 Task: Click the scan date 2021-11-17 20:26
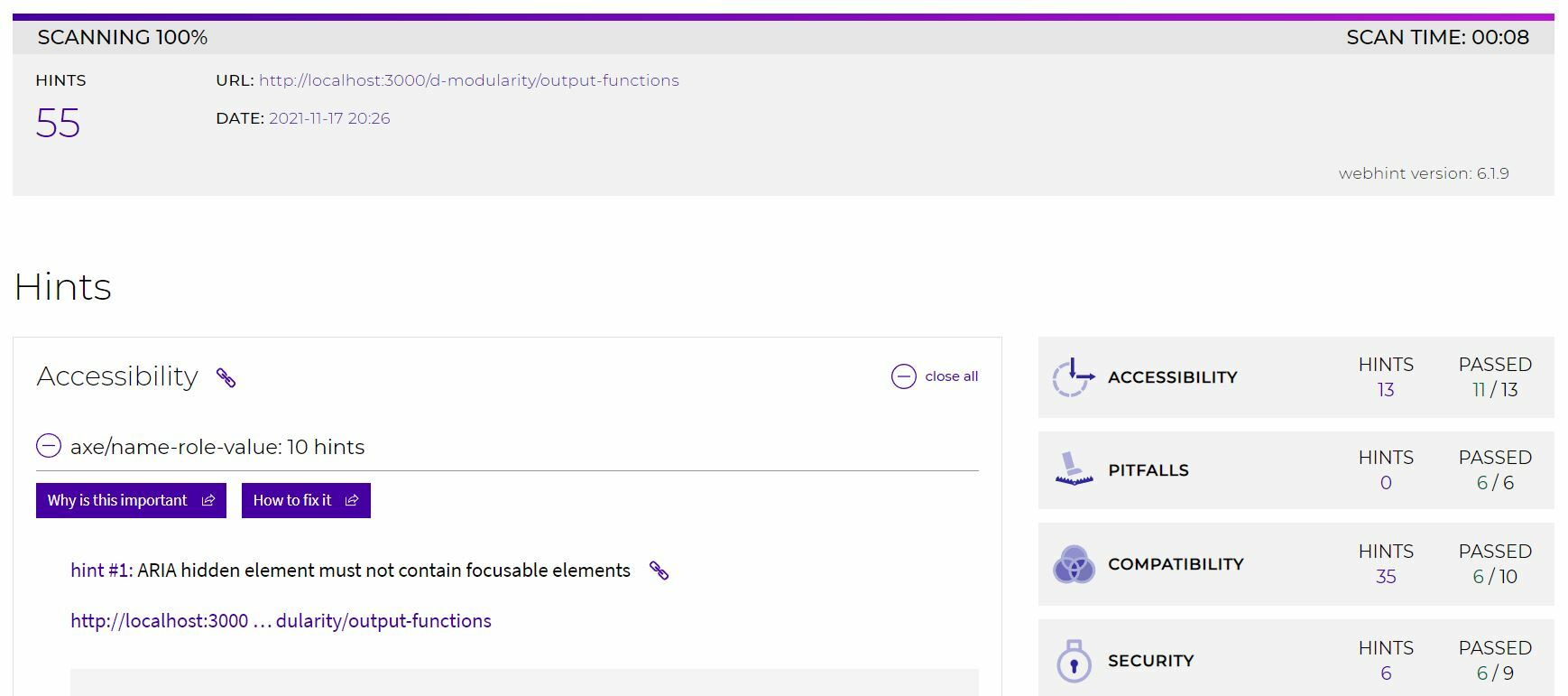(329, 118)
